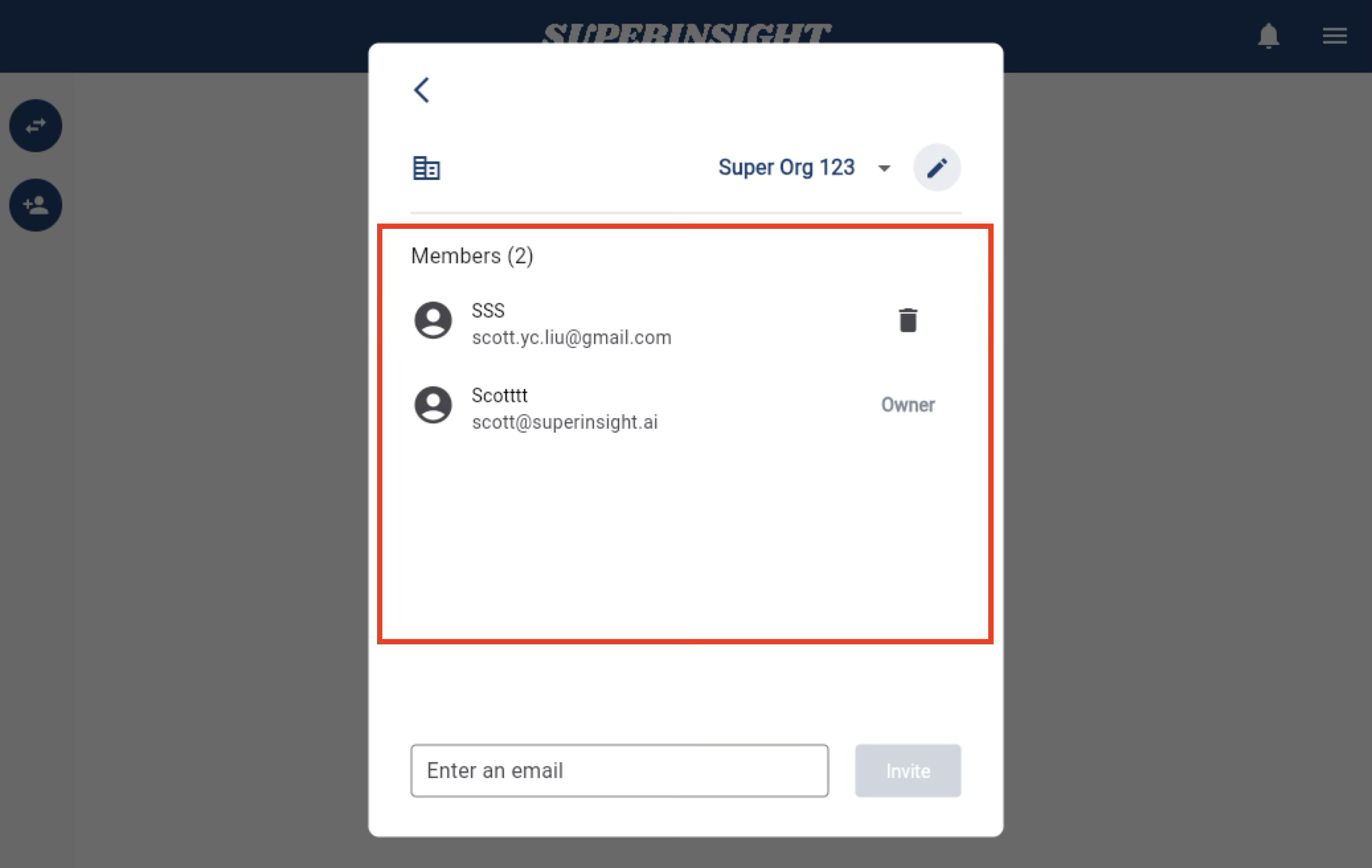
Task: Click the delete trash icon for SSS
Action: (906, 320)
